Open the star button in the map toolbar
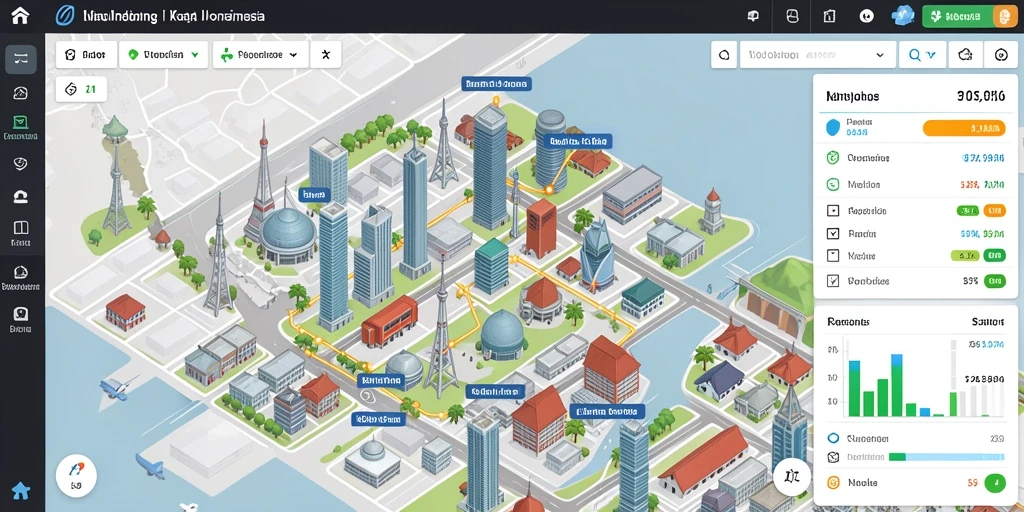 (325, 55)
